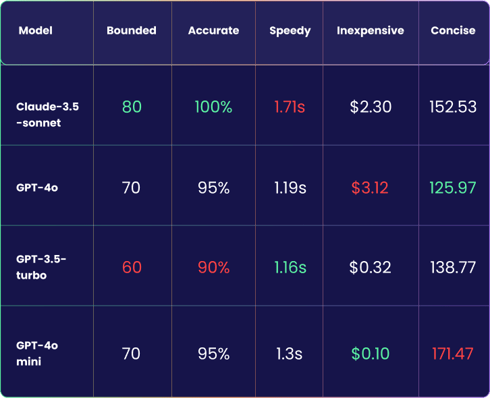Click the Accurate column header
This screenshot has height=398, width=490.
(x=214, y=31)
